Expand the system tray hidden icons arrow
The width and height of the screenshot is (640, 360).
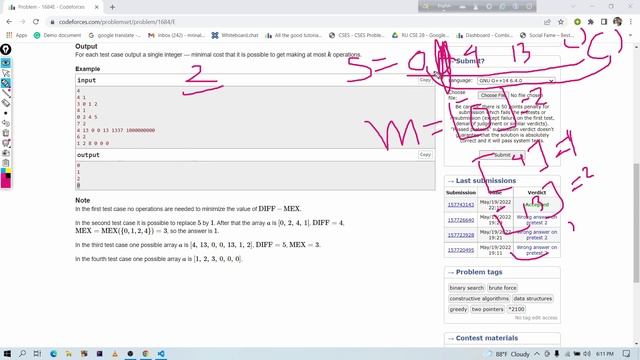point(537,354)
